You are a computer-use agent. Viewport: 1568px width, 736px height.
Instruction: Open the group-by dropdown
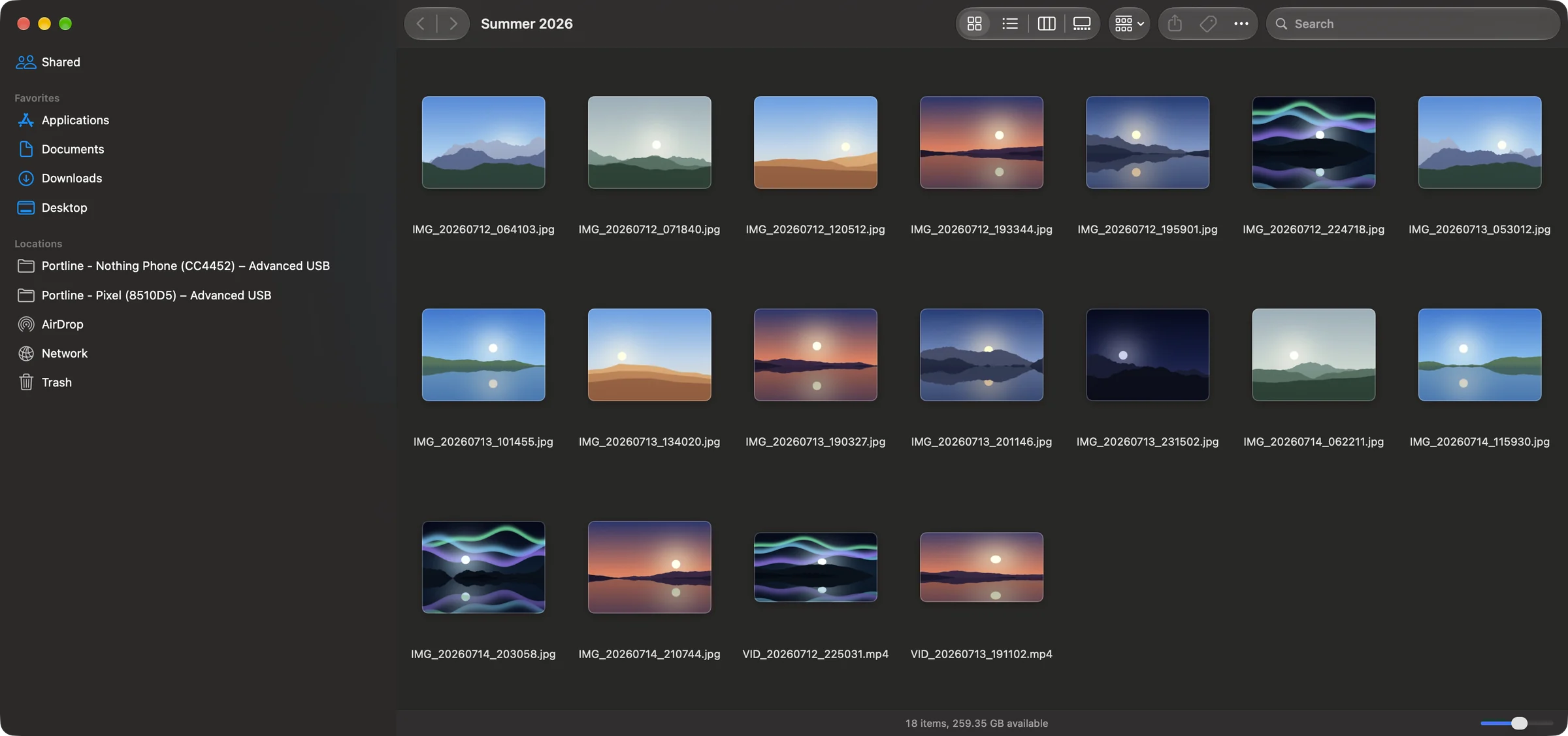[1129, 24]
